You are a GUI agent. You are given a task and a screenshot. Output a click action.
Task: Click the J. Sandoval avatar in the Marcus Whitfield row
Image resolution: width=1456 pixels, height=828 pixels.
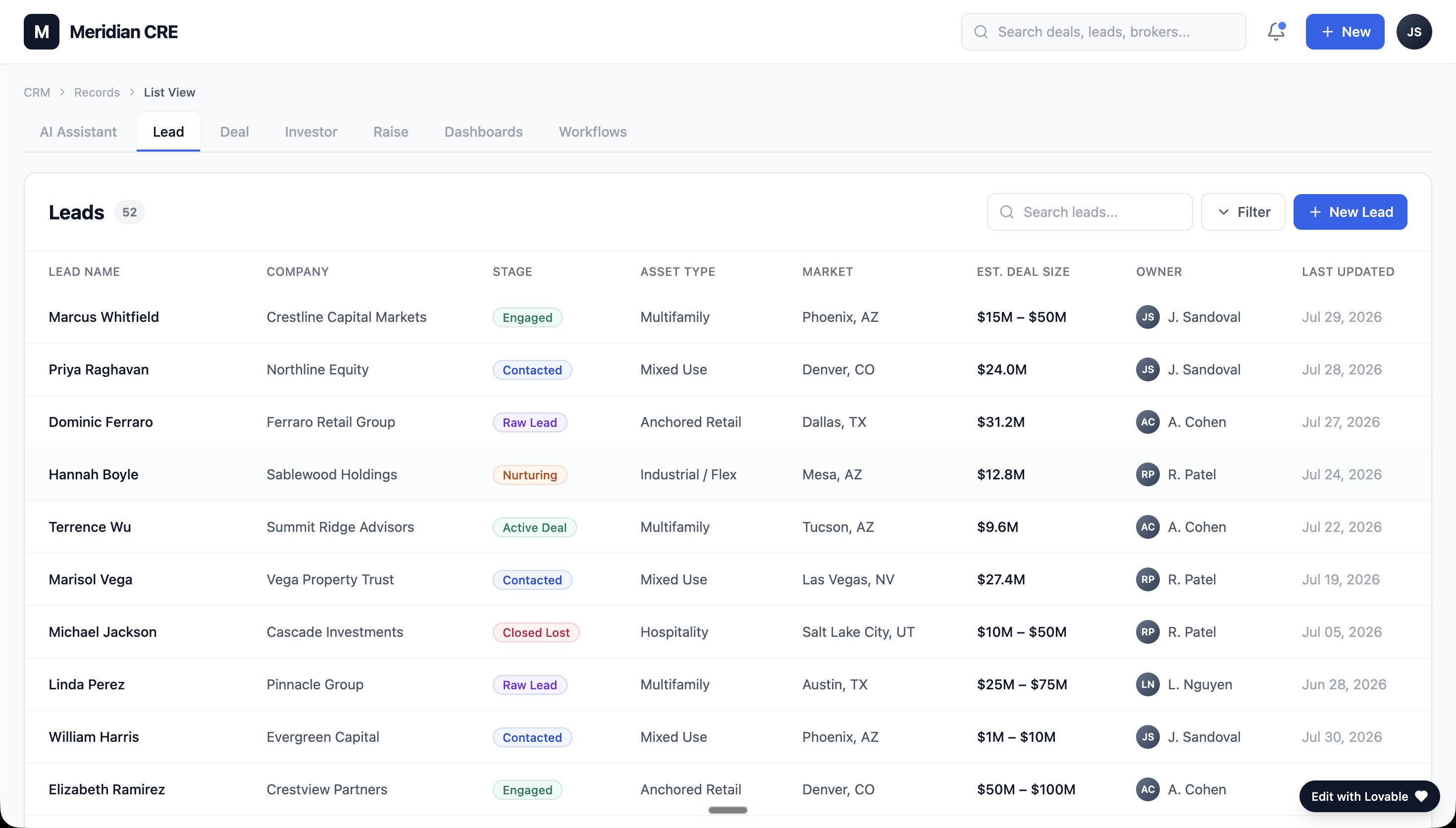point(1147,317)
